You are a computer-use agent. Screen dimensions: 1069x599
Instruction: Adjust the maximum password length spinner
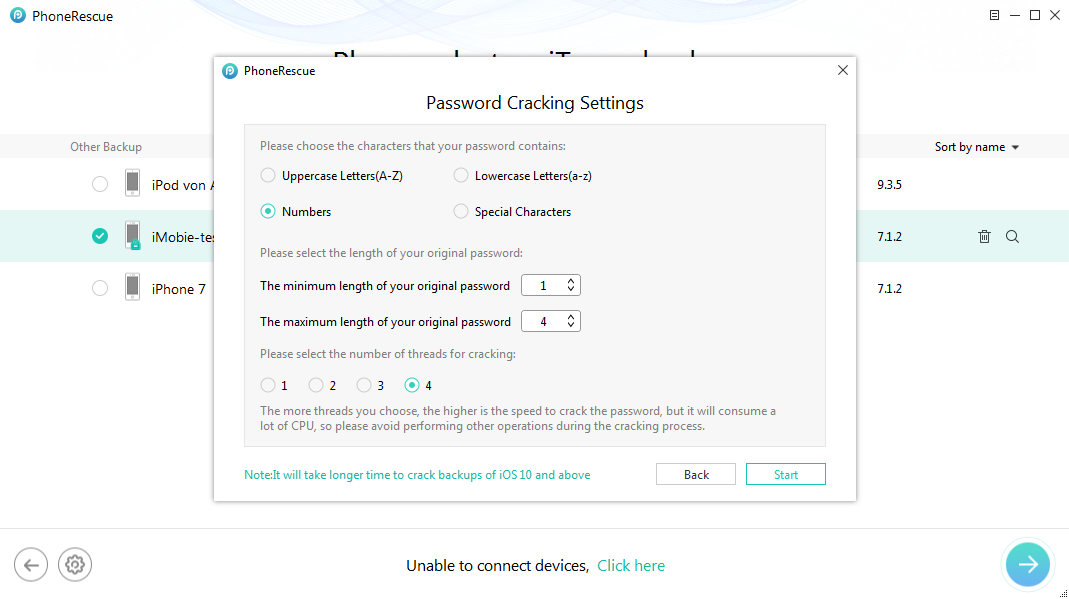[x=571, y=322]
